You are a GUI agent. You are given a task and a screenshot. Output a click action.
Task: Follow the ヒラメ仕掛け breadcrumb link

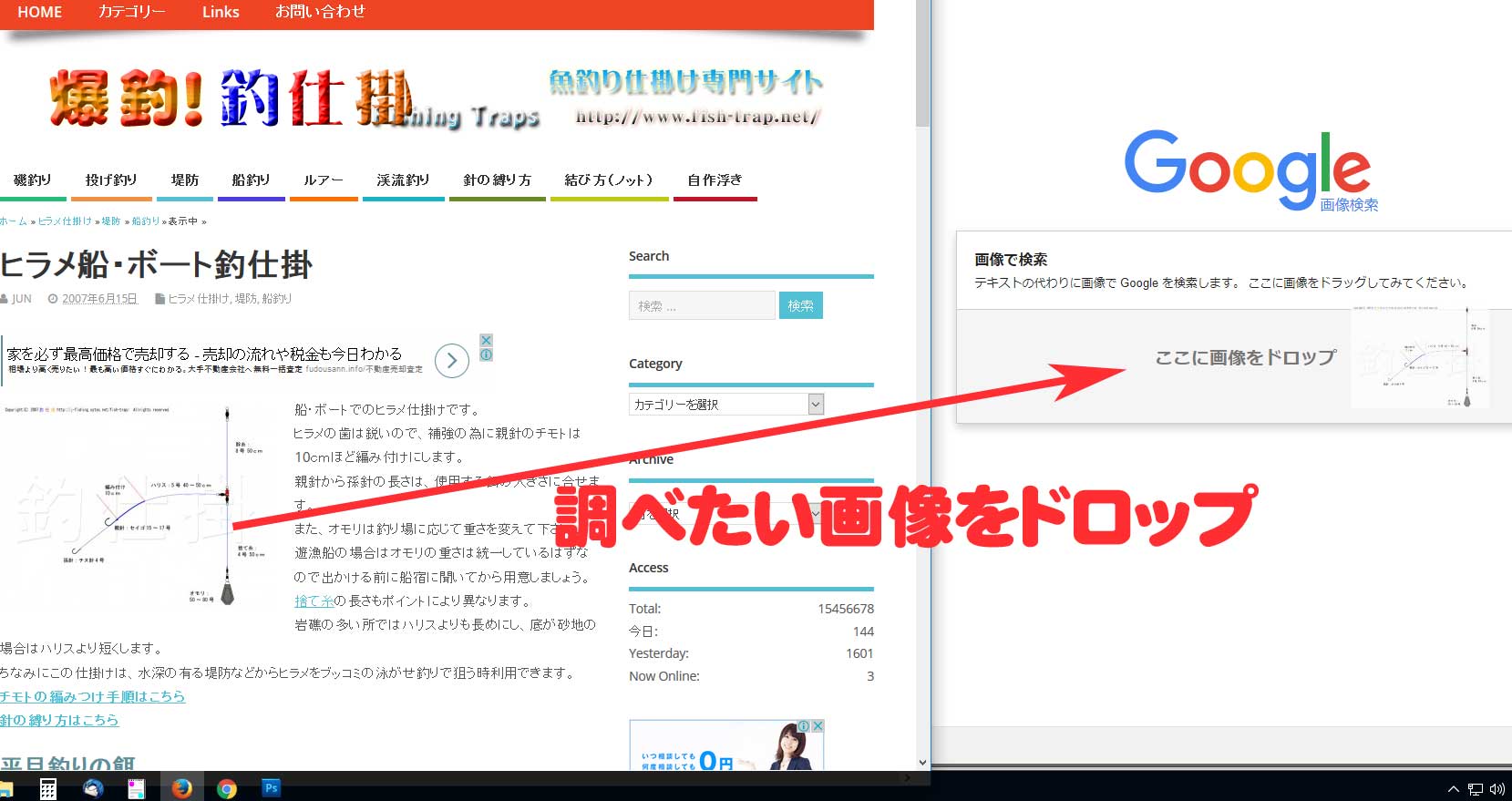point(65,221)
